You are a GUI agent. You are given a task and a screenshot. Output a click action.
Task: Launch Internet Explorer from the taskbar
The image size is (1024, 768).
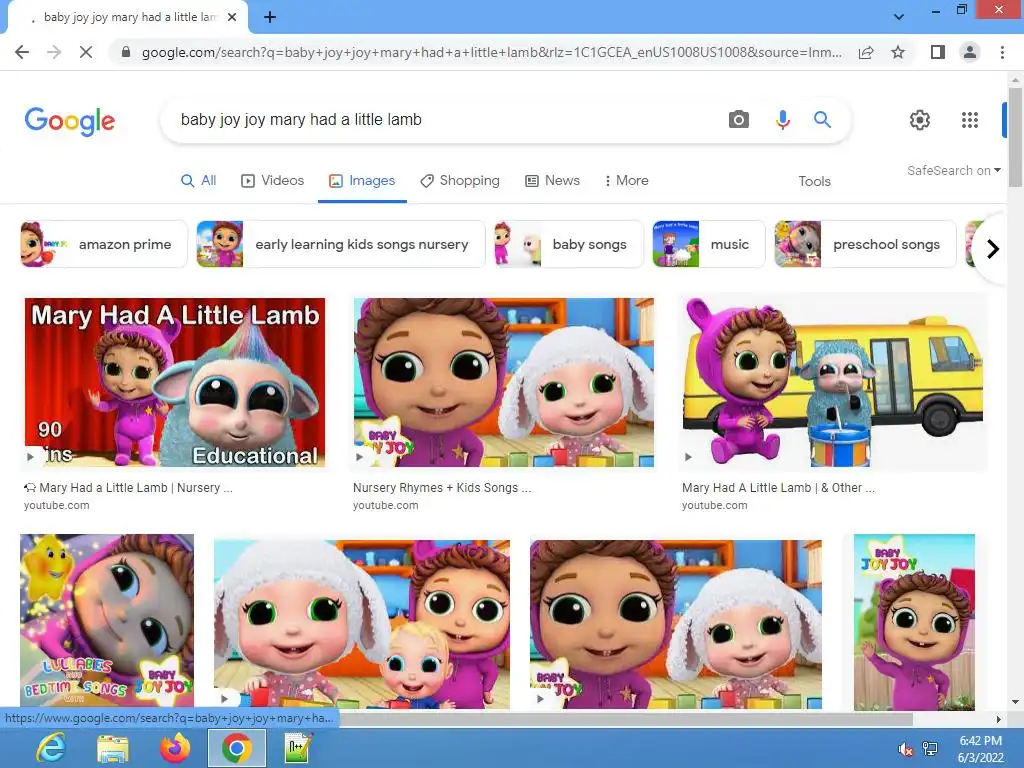51,748
